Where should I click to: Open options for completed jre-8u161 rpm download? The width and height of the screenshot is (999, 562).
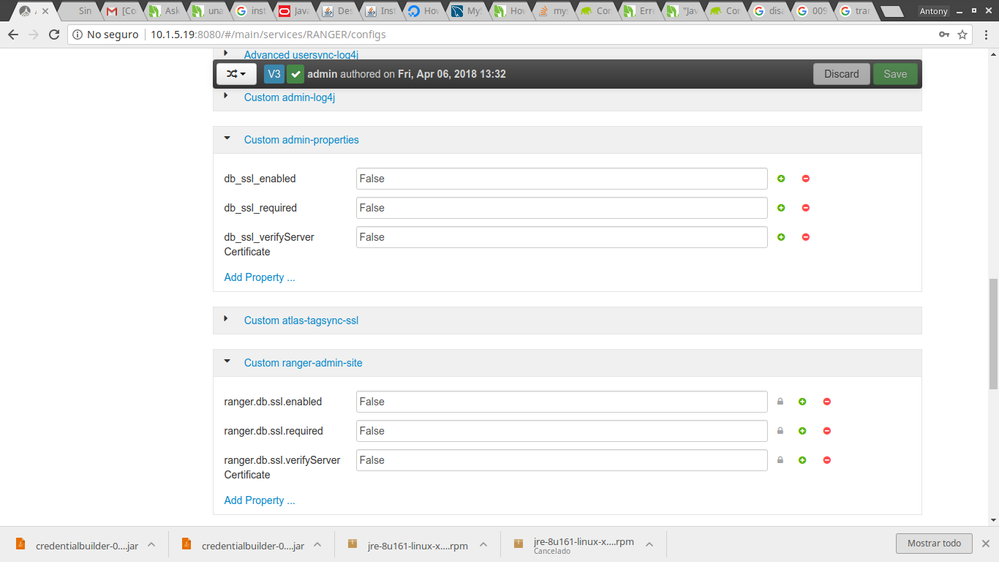click(x=484, y=545)
